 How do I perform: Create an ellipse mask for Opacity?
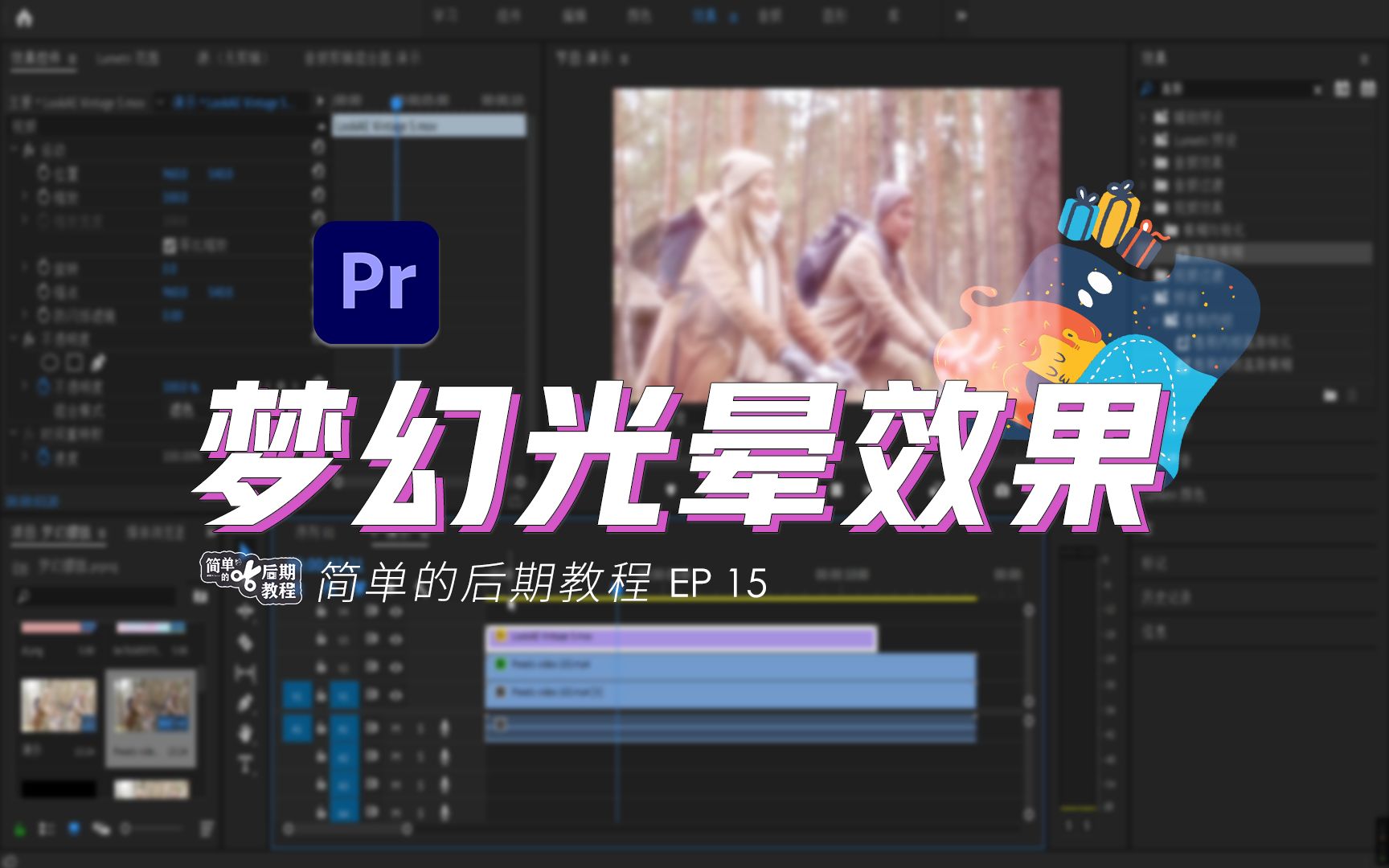tap(50, 362)
